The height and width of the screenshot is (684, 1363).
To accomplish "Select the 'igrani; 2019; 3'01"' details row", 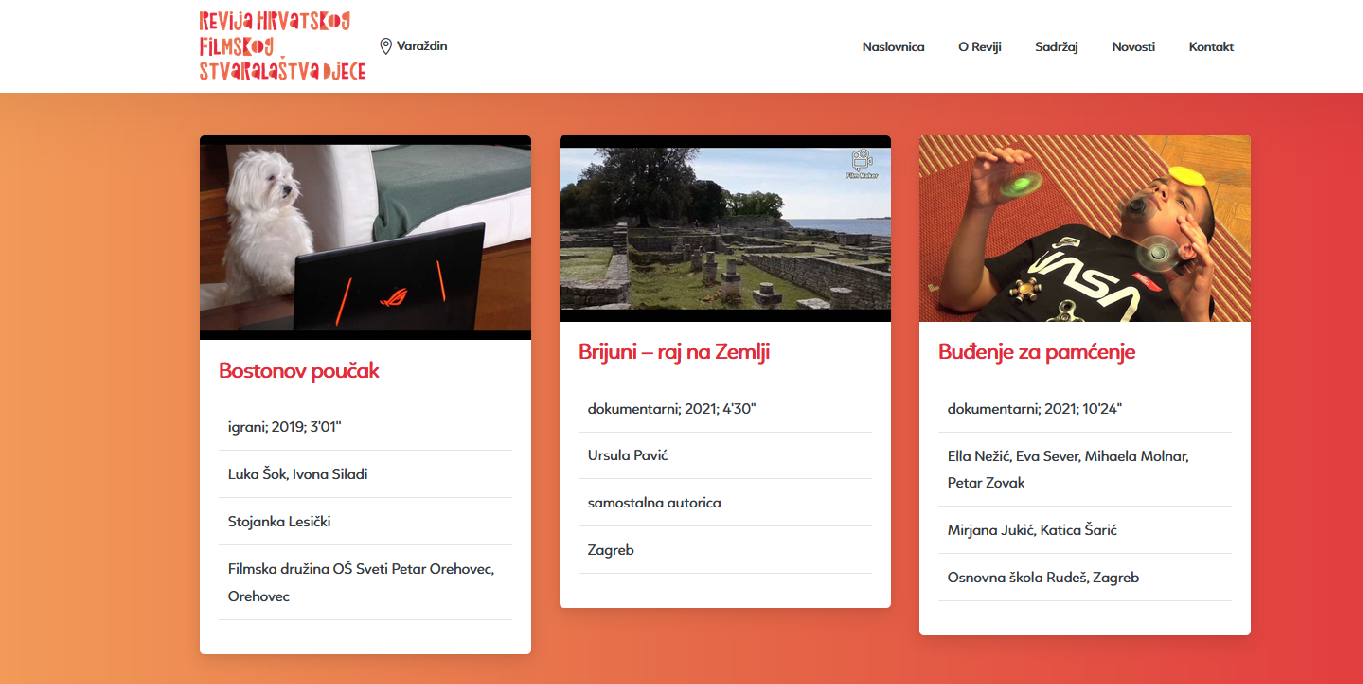I will 285,427.
